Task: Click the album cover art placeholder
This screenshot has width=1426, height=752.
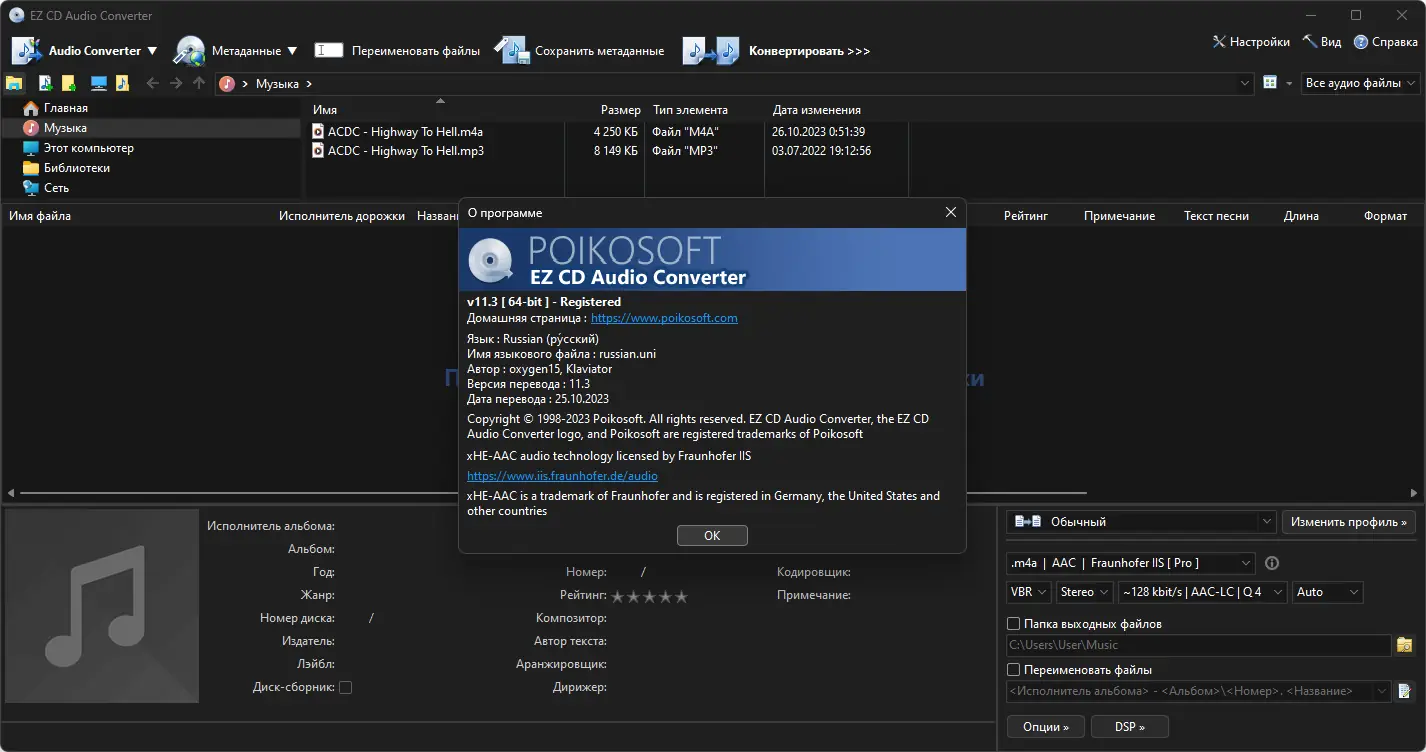Action: [102, 606]
